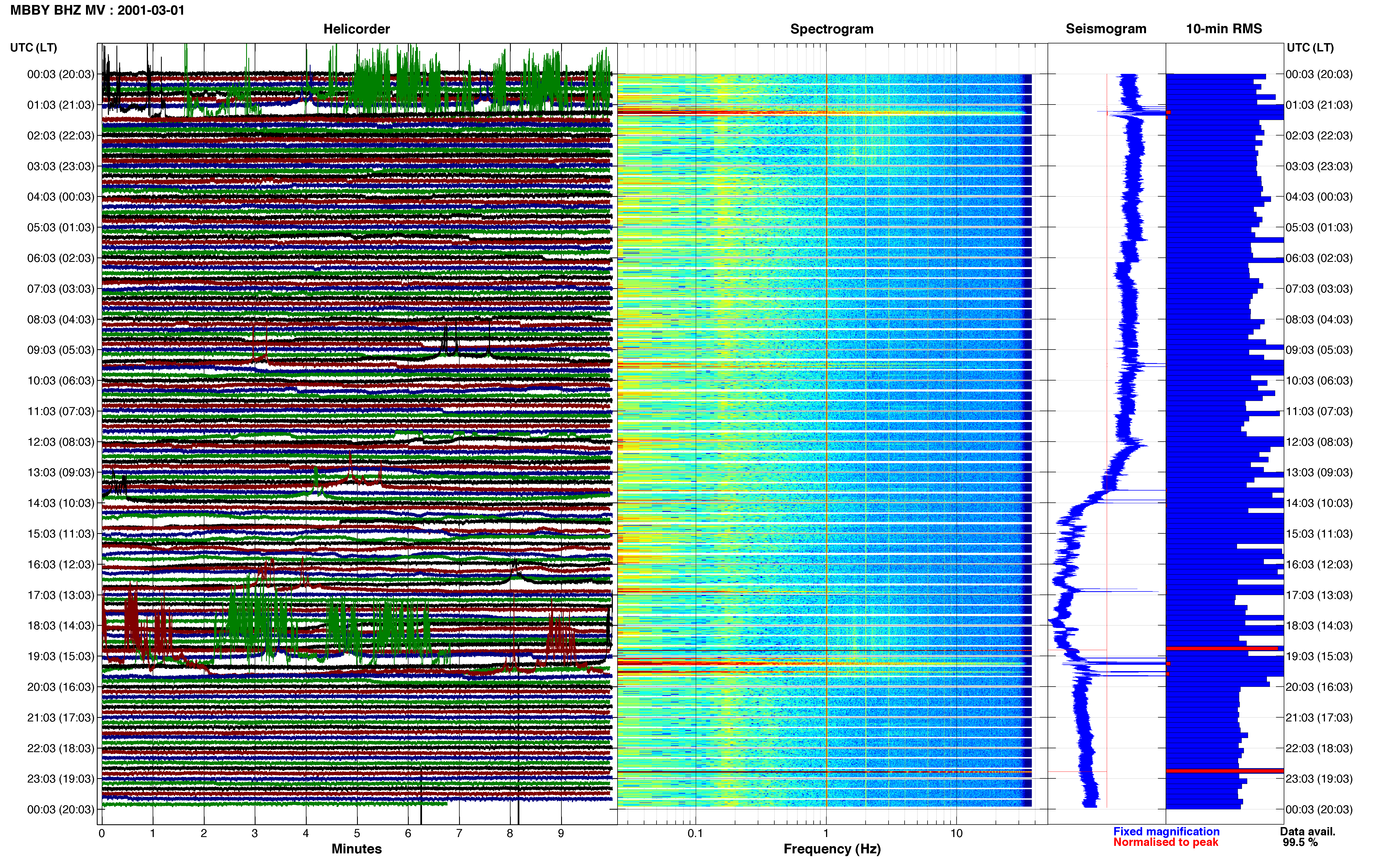Click the left '07:03 (03:03)' time label
This screenshot has height=868, width=1388.
coord(61,289)
